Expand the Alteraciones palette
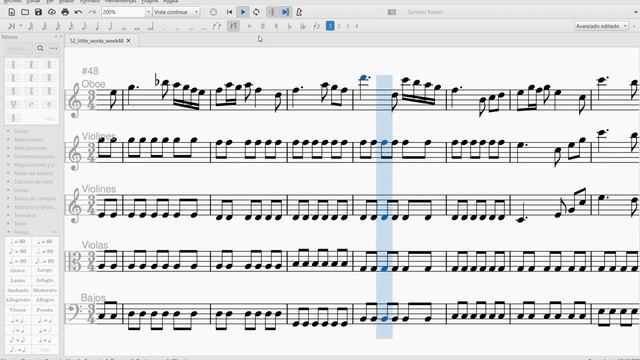Image resolution: width=640 pixels, height=360 pixels. tap(27, 140)
